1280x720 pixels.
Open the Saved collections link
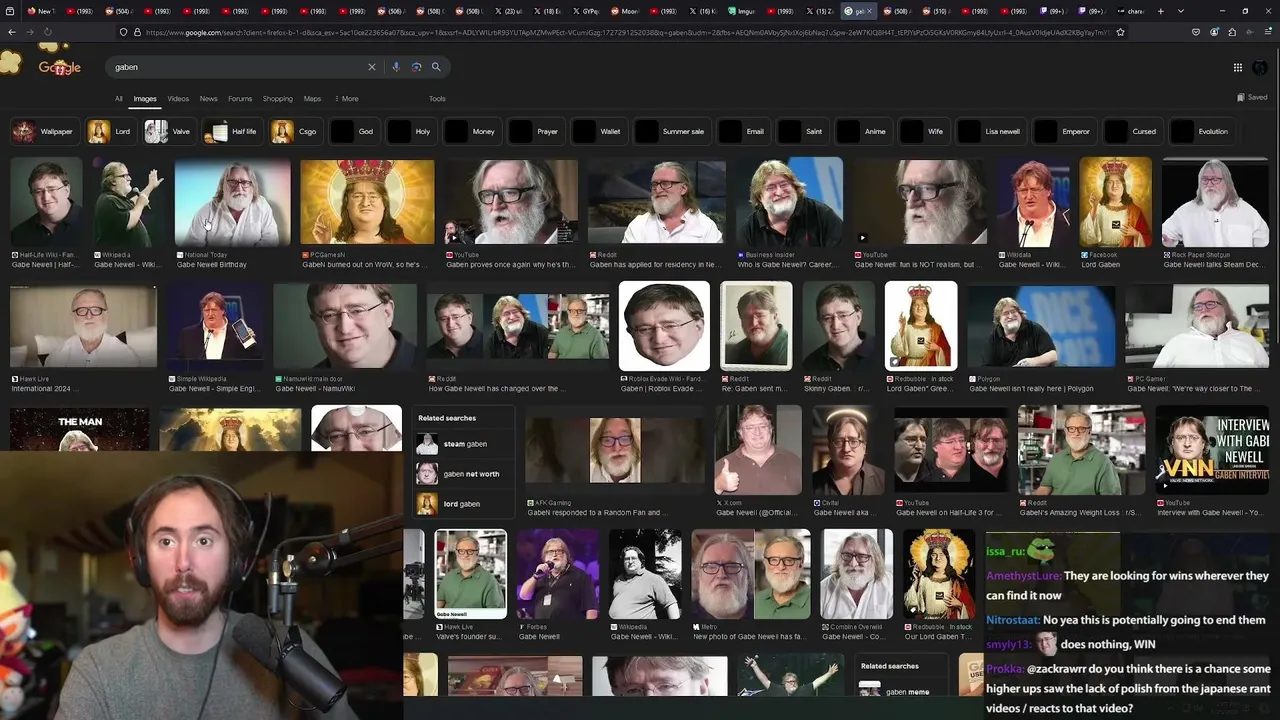pos(1252,97)
